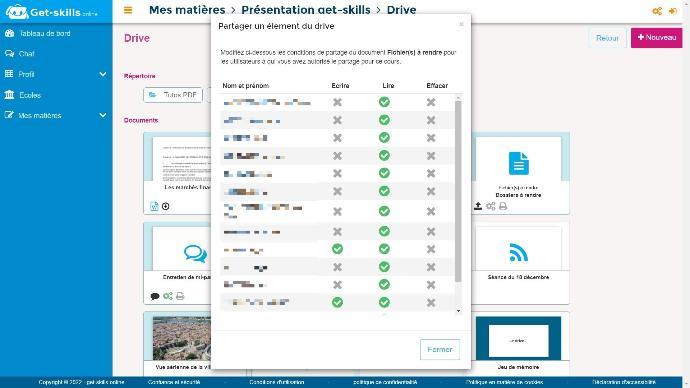Toggle Effacer for the last visible user row
Screen dimensions: 690x388
click(x=431, y=303)
